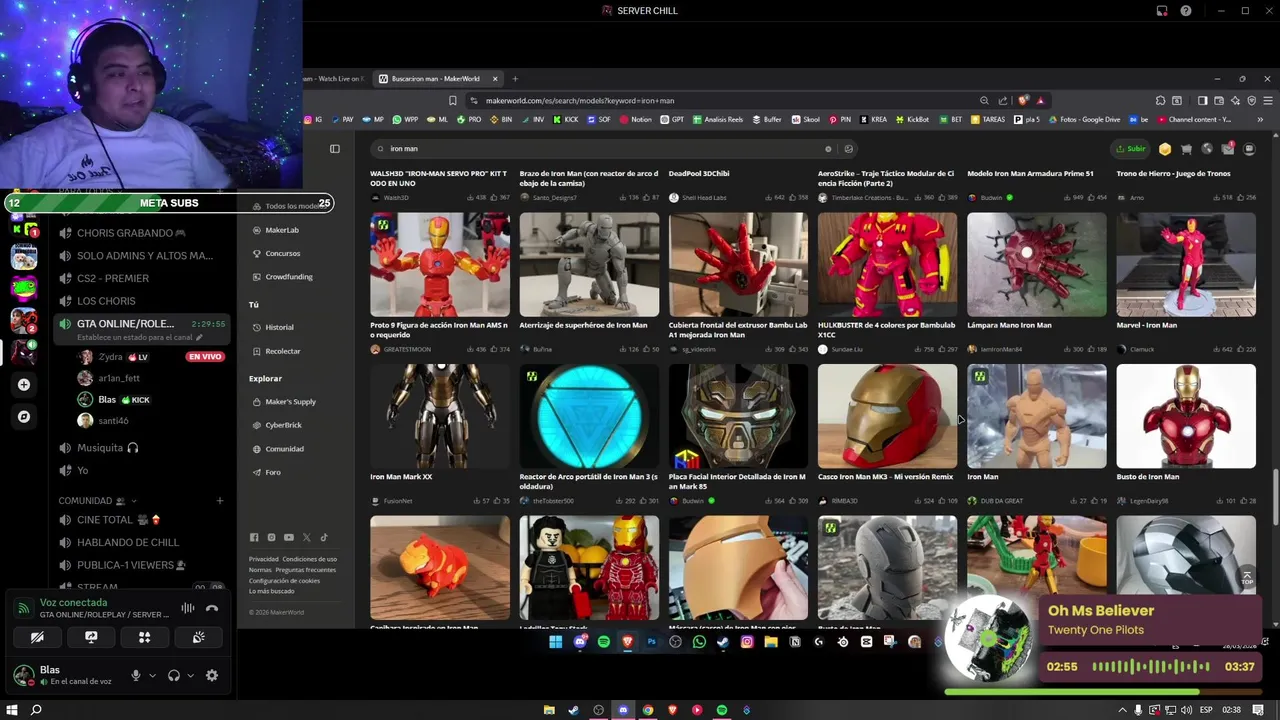Screen dimensions: 1280x720
Task: Mute the Discord microphone
Action: coord(136,676)
